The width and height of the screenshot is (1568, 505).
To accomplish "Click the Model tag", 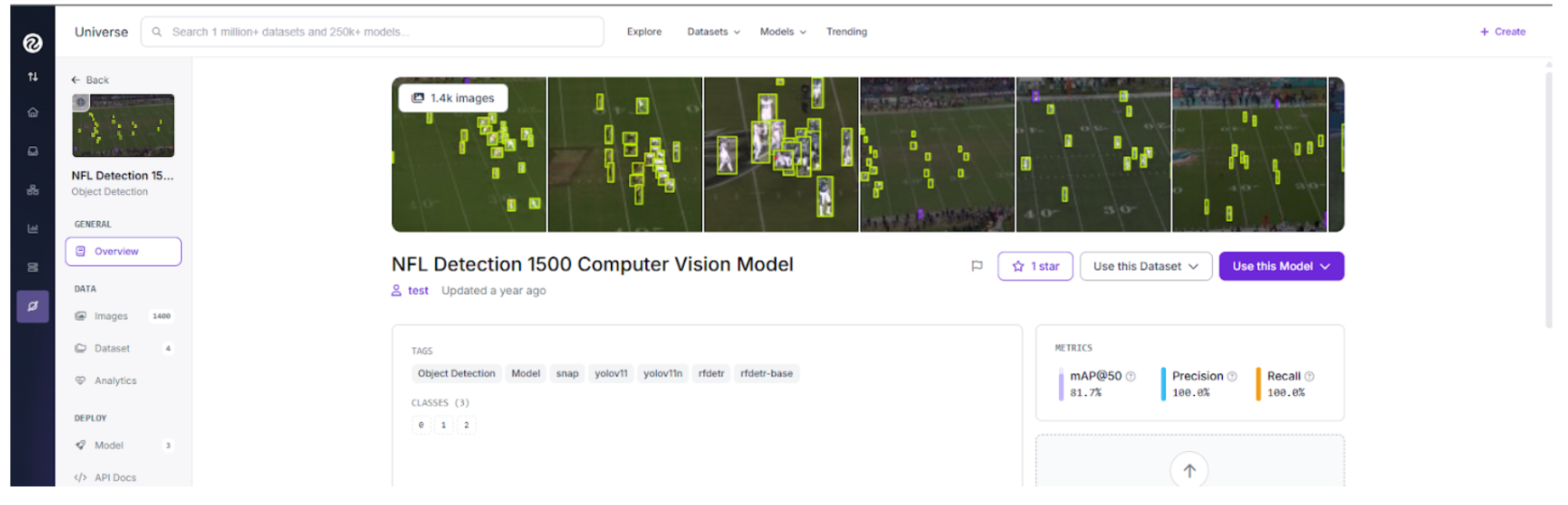I will click(x=525, y=373).
